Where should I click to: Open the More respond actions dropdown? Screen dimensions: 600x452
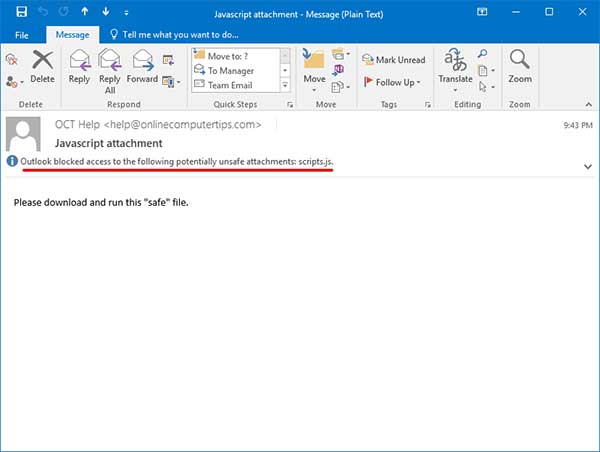coord(171,82)
